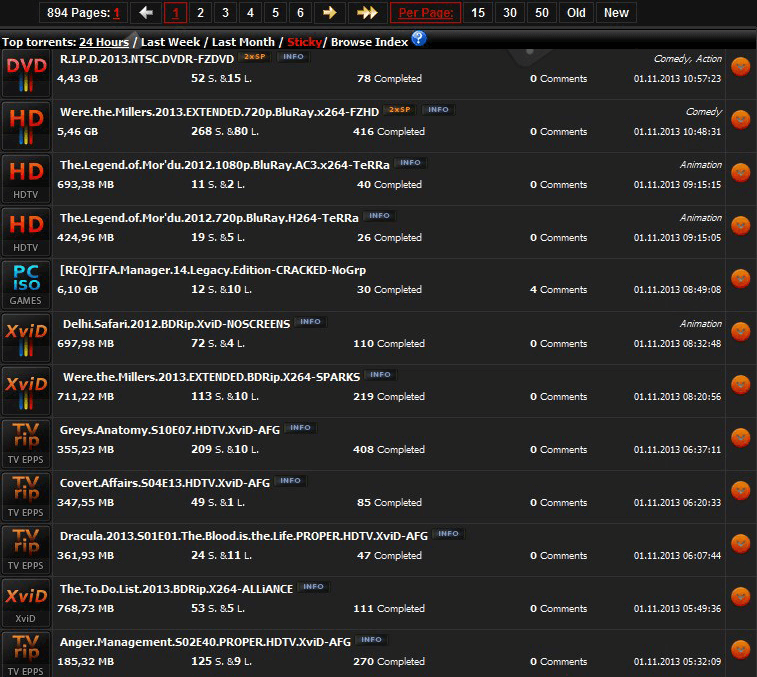Open INFO badge for Delhi.Safari
Screen dimensions: 757x677
coord(310,322)
